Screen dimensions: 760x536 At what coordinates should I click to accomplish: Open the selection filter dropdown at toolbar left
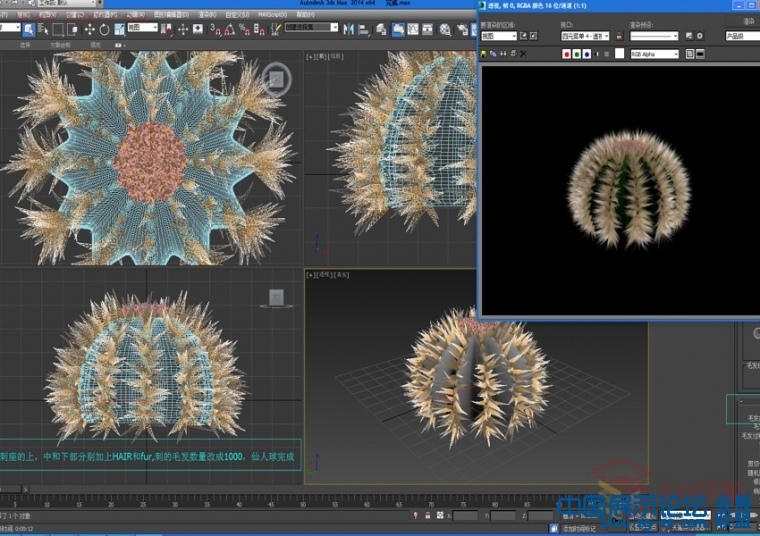coord(10,28)
